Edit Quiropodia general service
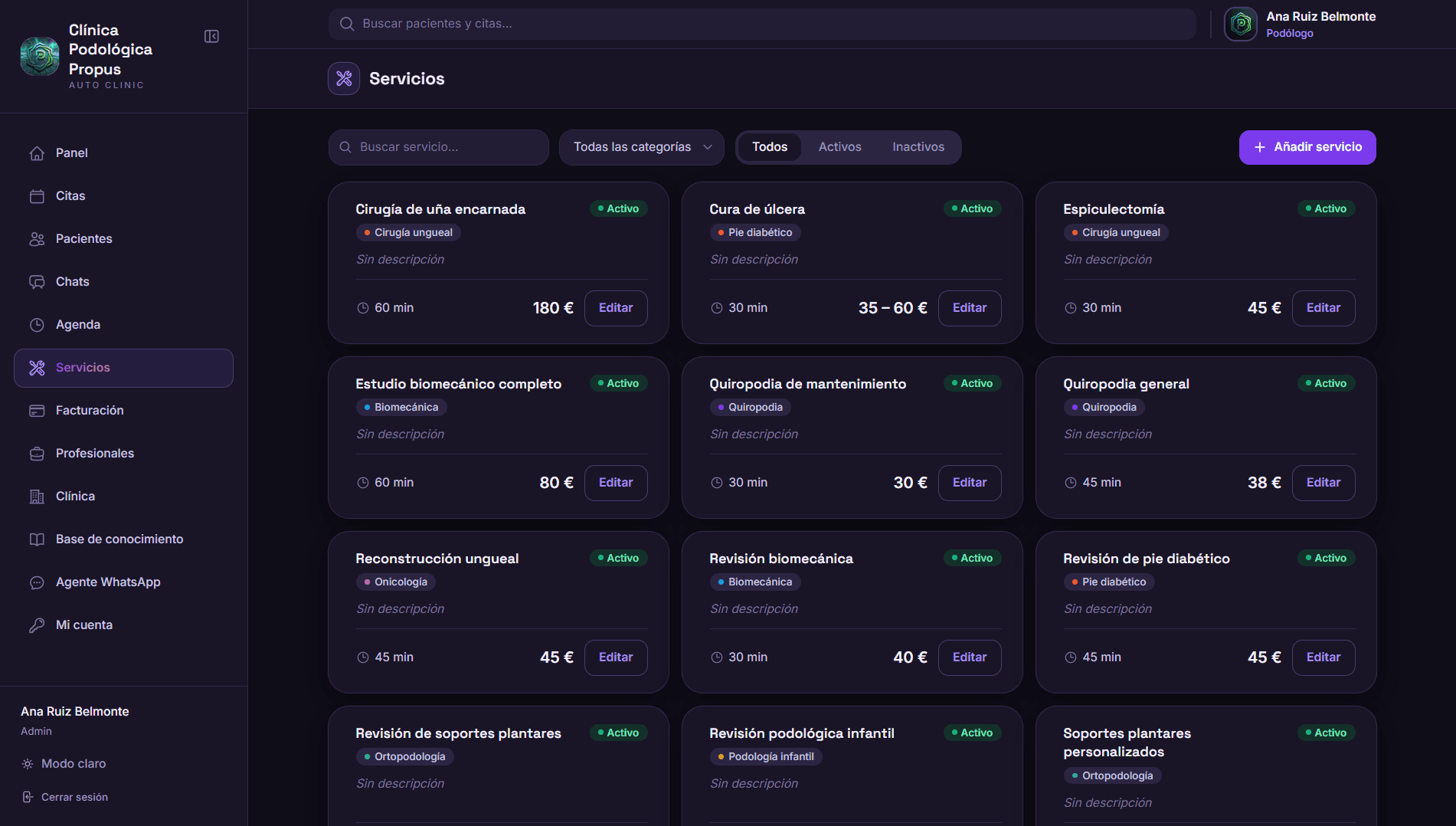Viewport: 1456px width, 826px height. pyautogui.click(x=1323, y=483)
